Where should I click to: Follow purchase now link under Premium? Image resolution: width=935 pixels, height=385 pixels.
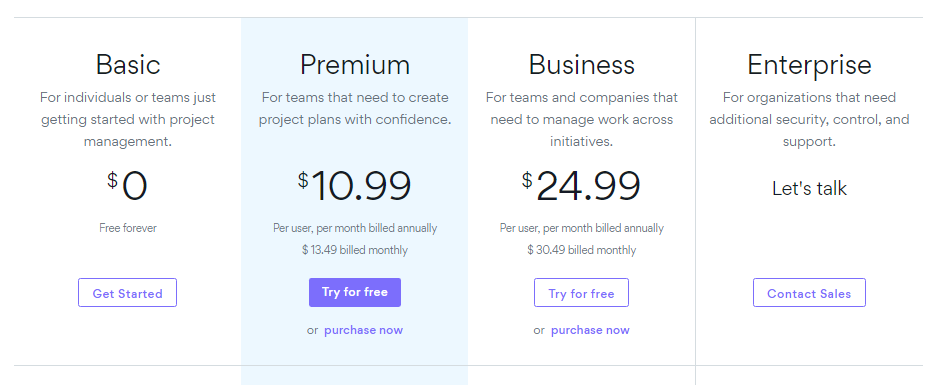(363, 330)
